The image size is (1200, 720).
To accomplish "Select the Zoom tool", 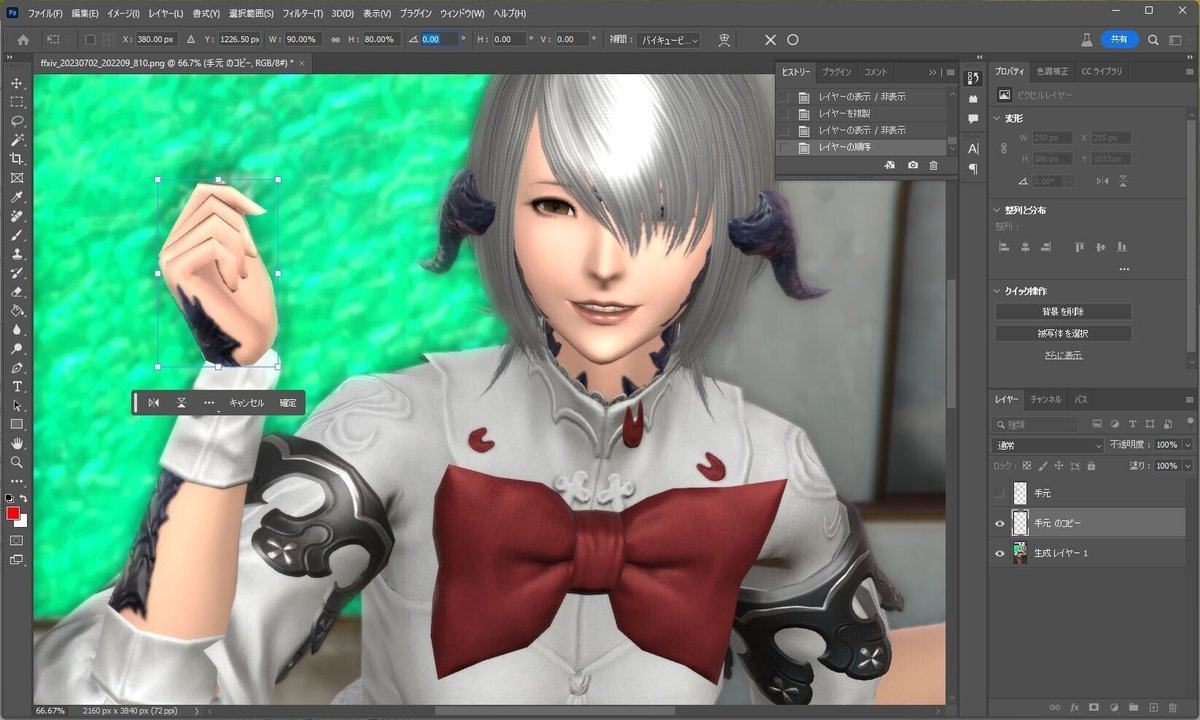I will [17, 462].
